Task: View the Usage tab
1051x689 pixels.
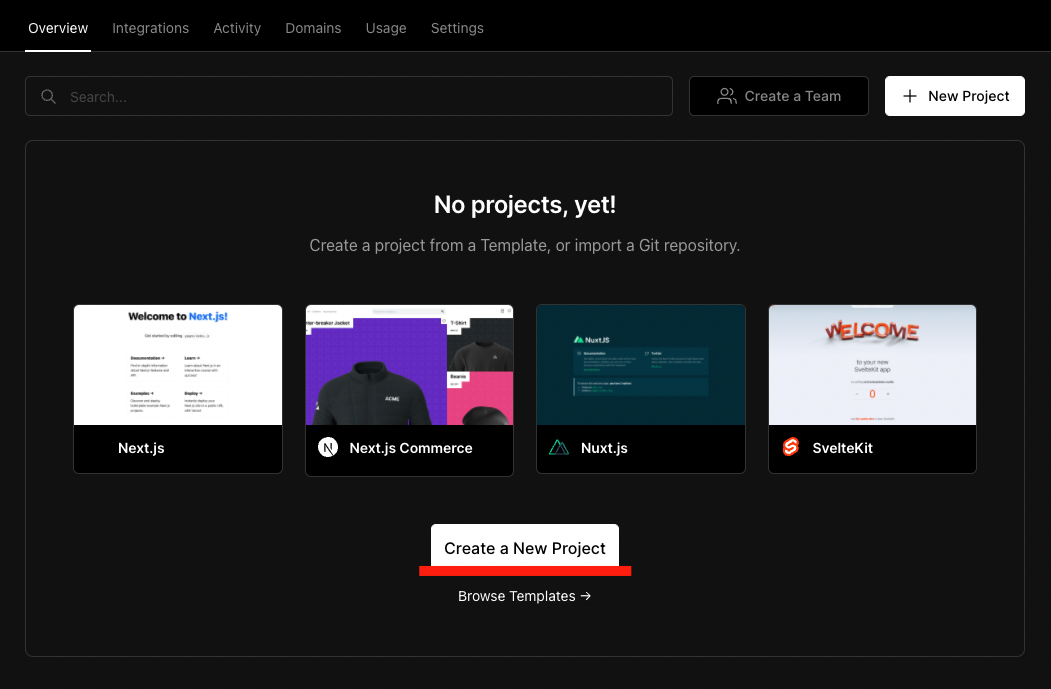Action: point(386,28)
